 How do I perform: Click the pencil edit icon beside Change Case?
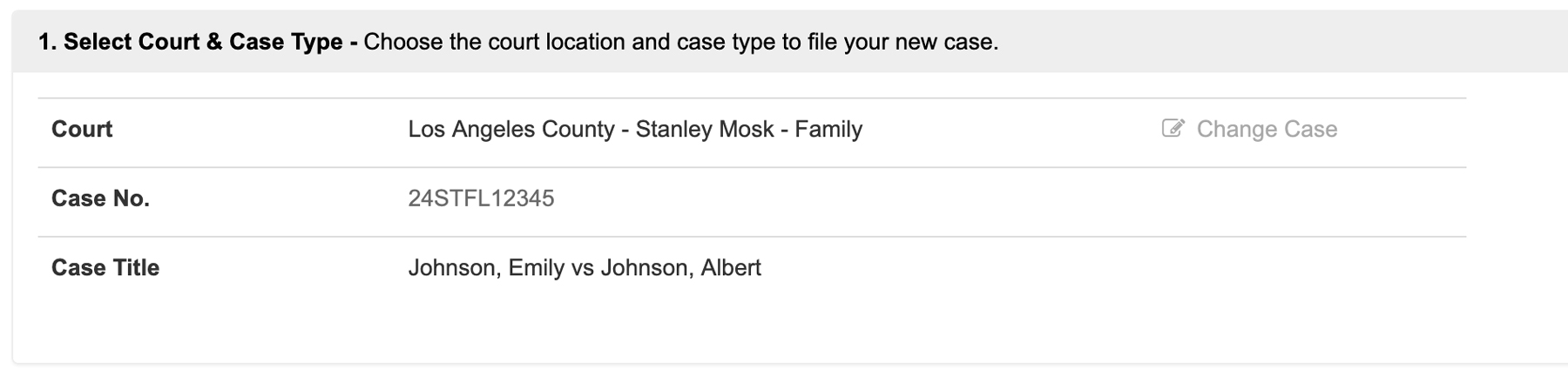click(x=1173, y=129)
